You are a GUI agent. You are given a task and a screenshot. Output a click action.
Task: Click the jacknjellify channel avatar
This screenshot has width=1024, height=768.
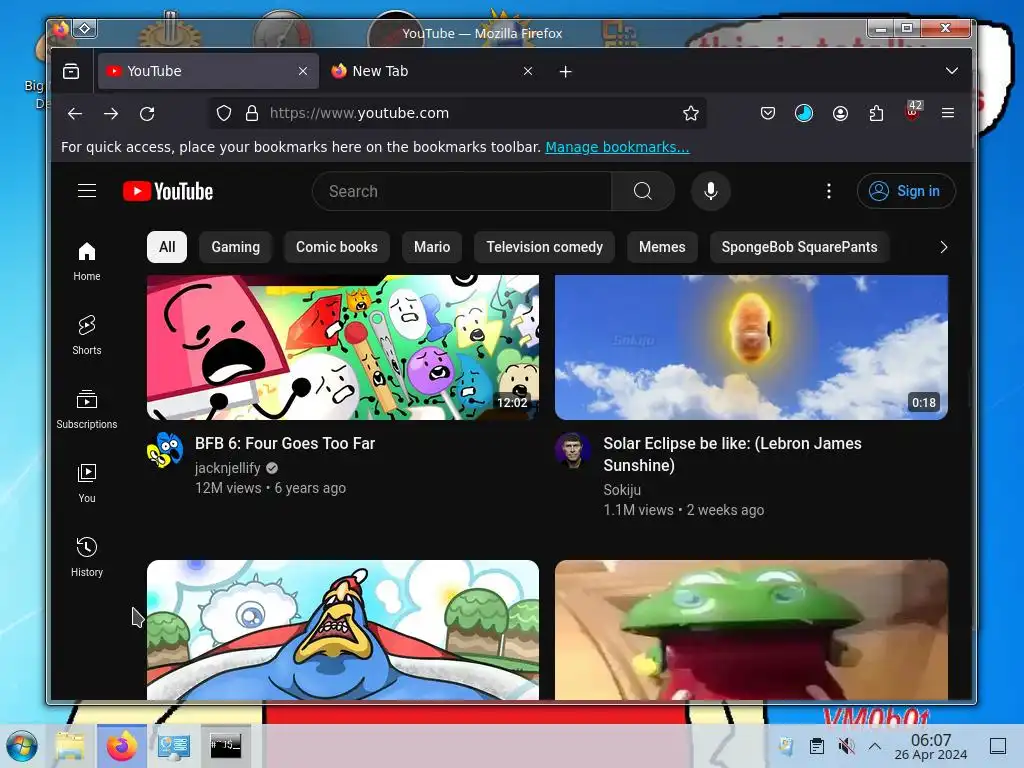(165, 450)
